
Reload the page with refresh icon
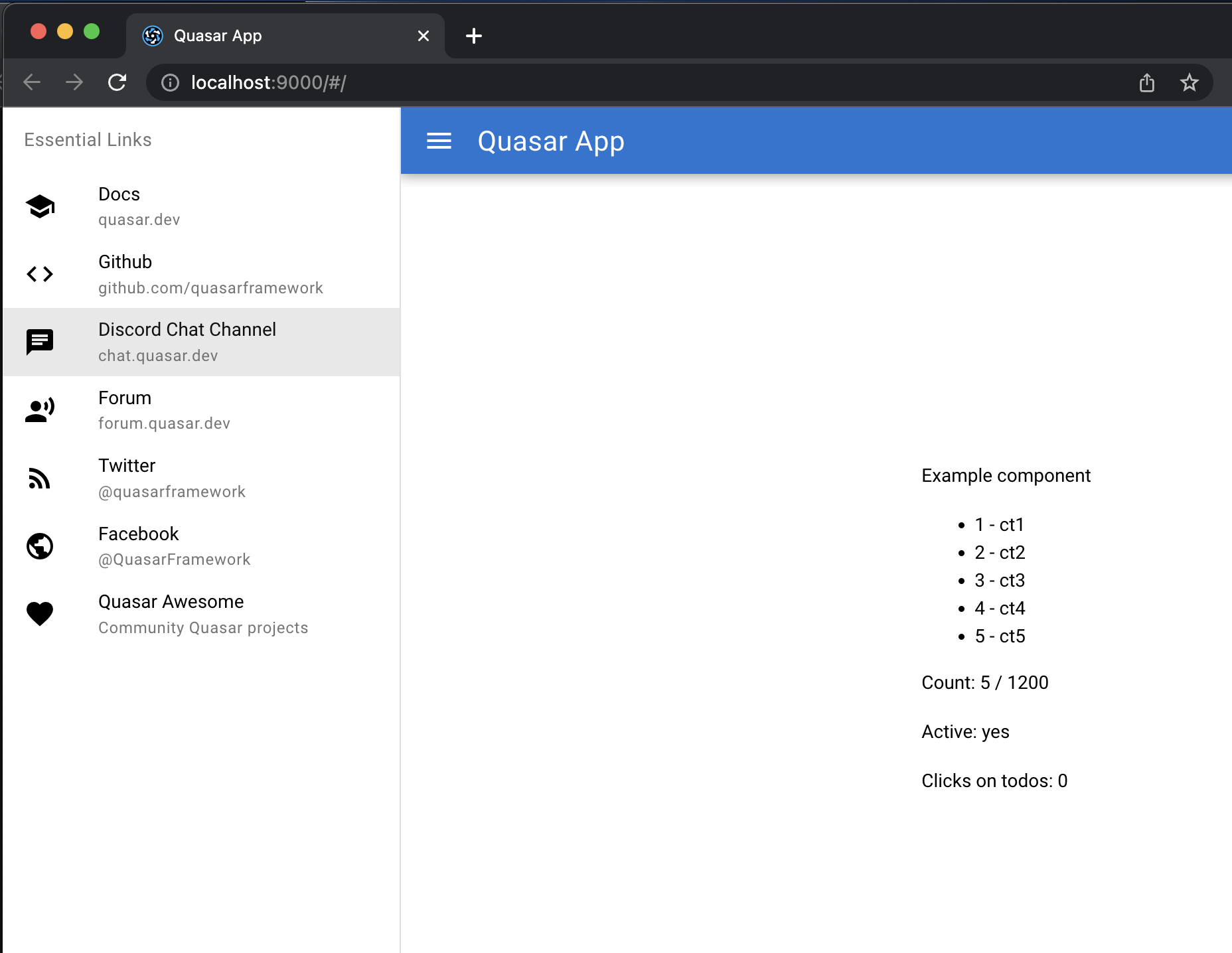tap(117, 82)
